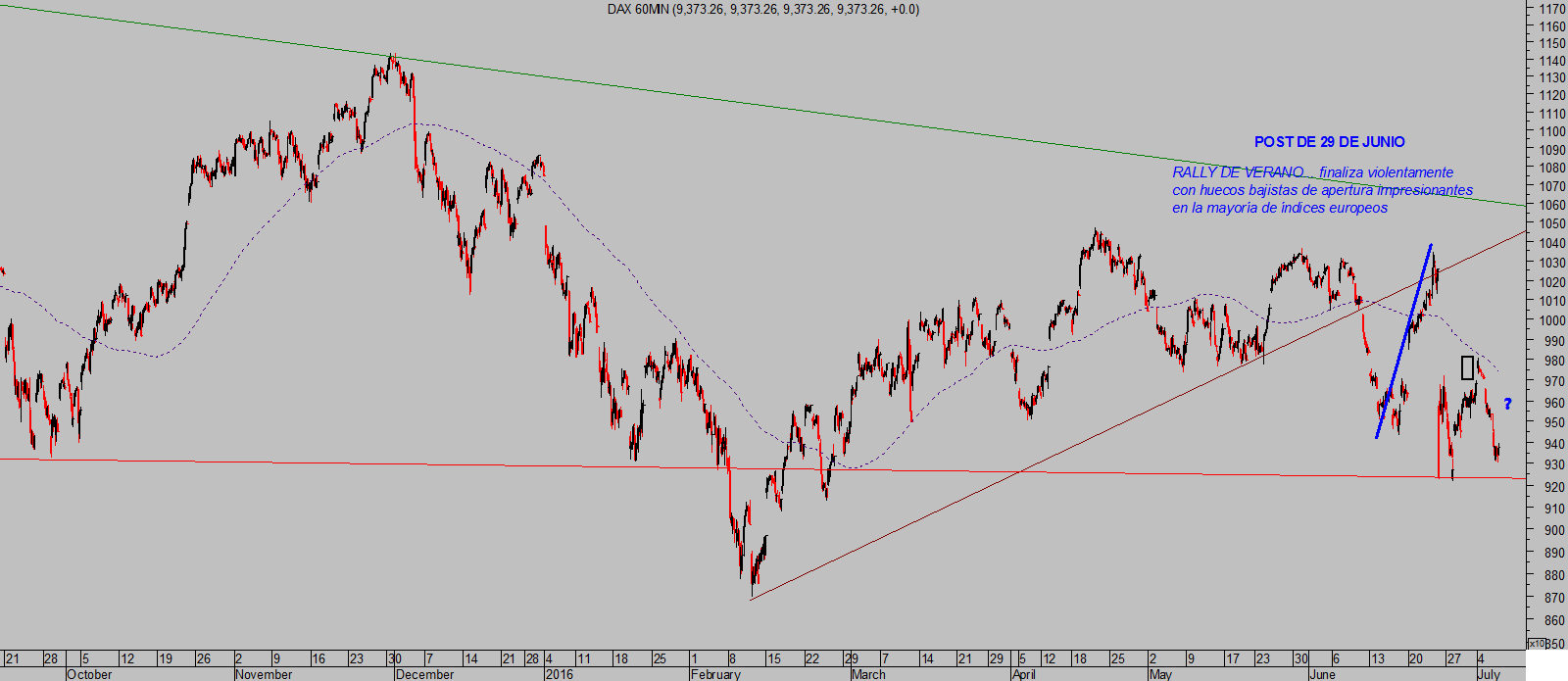Select the 'POST DE 29 DE JUNIO' heading
The width and height of the screenshot is (1568, 681).
click(1329, 142)
